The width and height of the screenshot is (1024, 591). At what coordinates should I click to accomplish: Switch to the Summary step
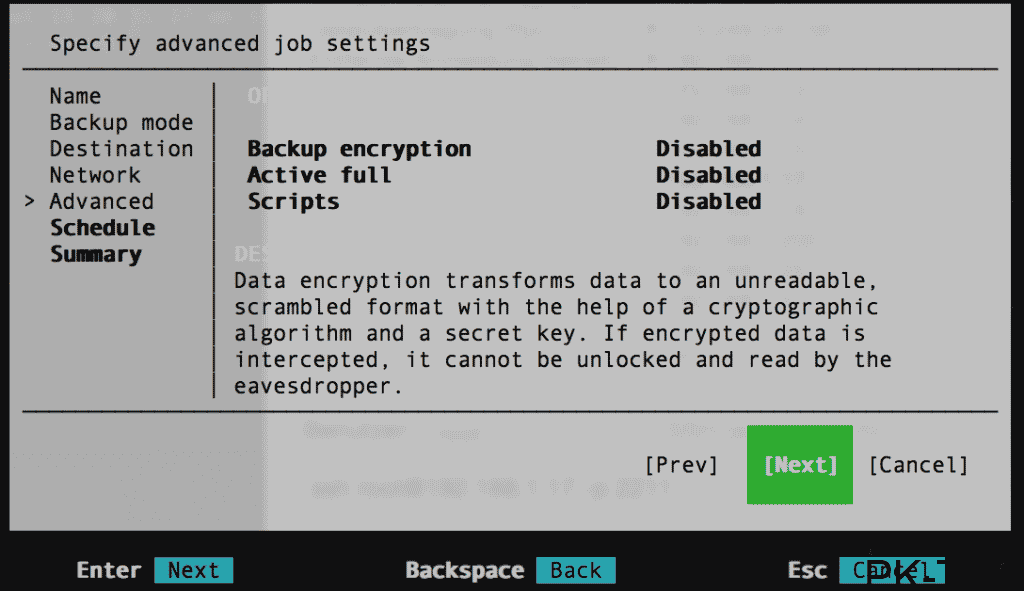point(96,254)
